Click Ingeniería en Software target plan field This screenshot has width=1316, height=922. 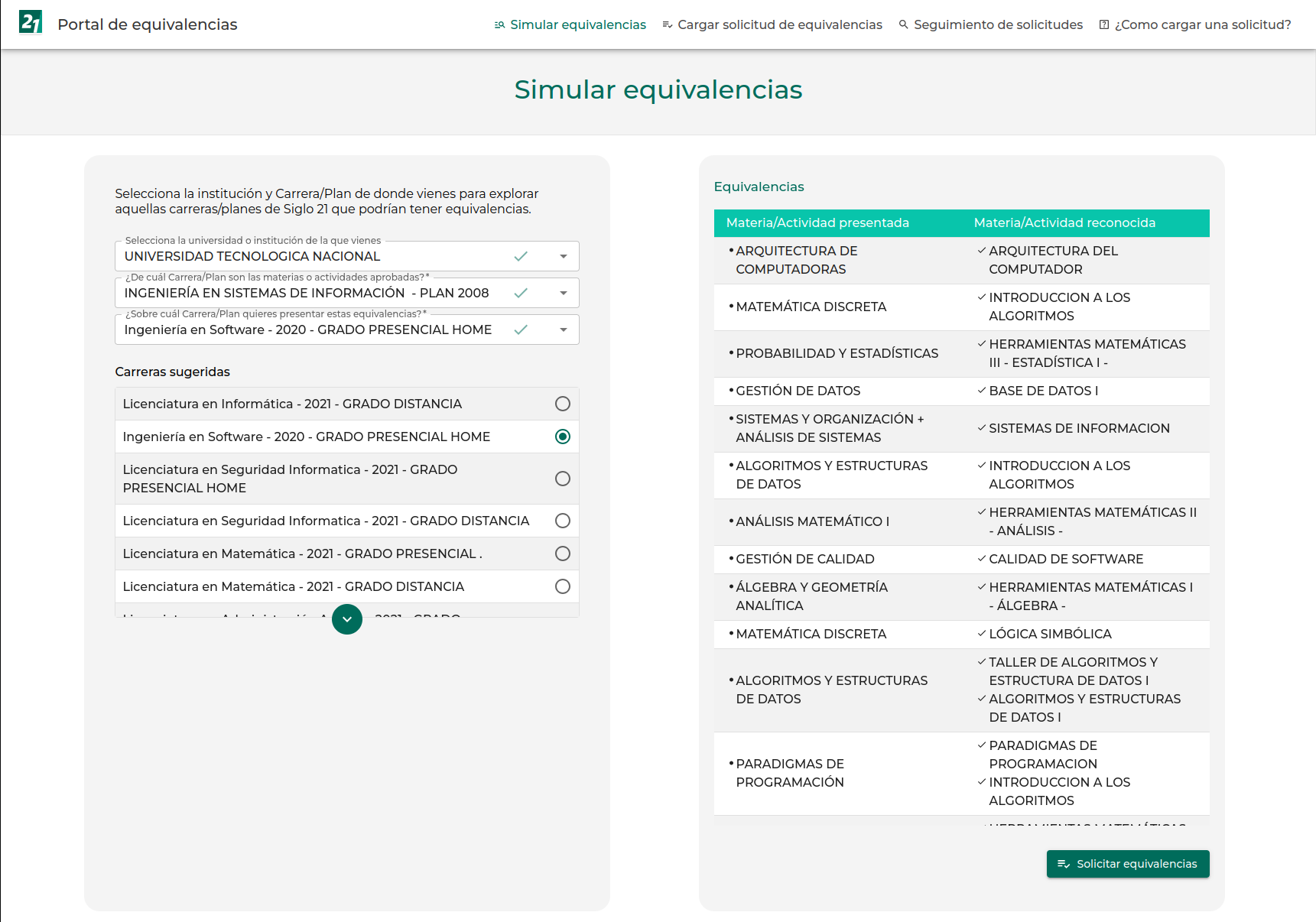pos(347,330)
